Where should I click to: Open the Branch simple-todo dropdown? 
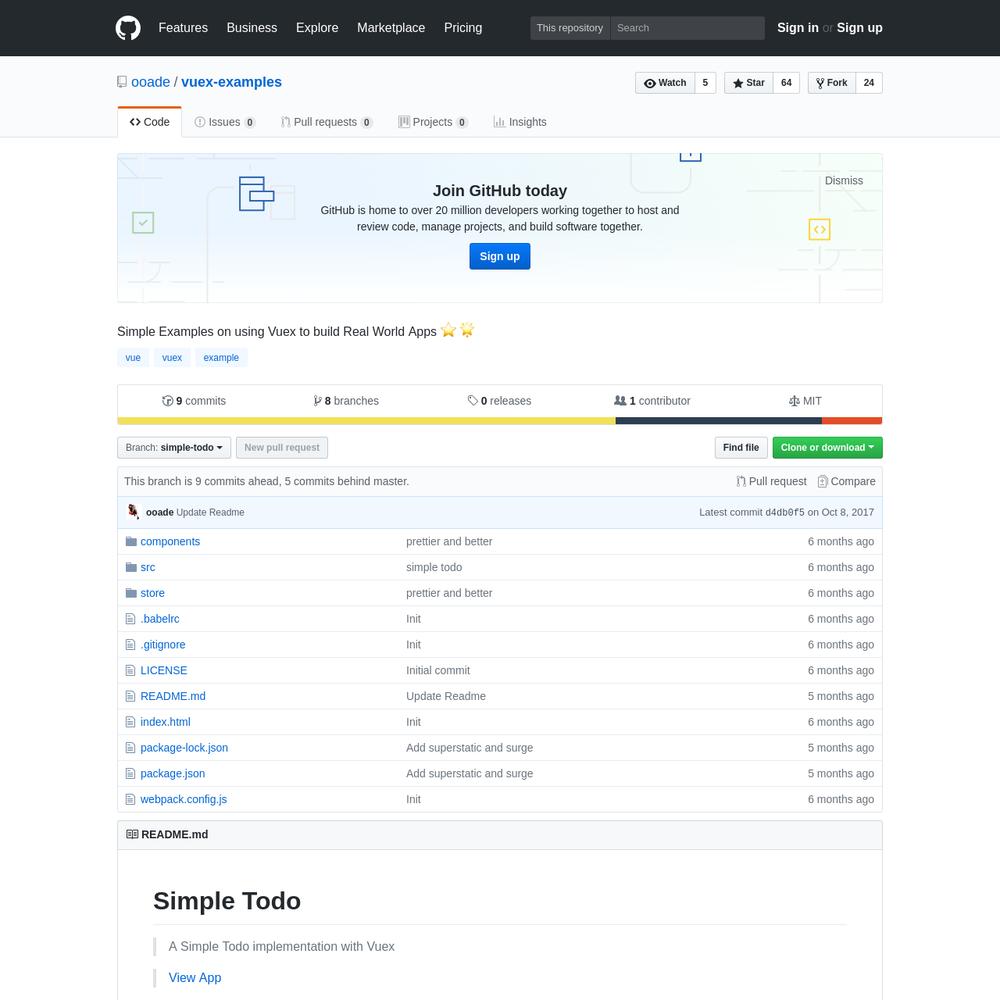click(x=174, y=448)
